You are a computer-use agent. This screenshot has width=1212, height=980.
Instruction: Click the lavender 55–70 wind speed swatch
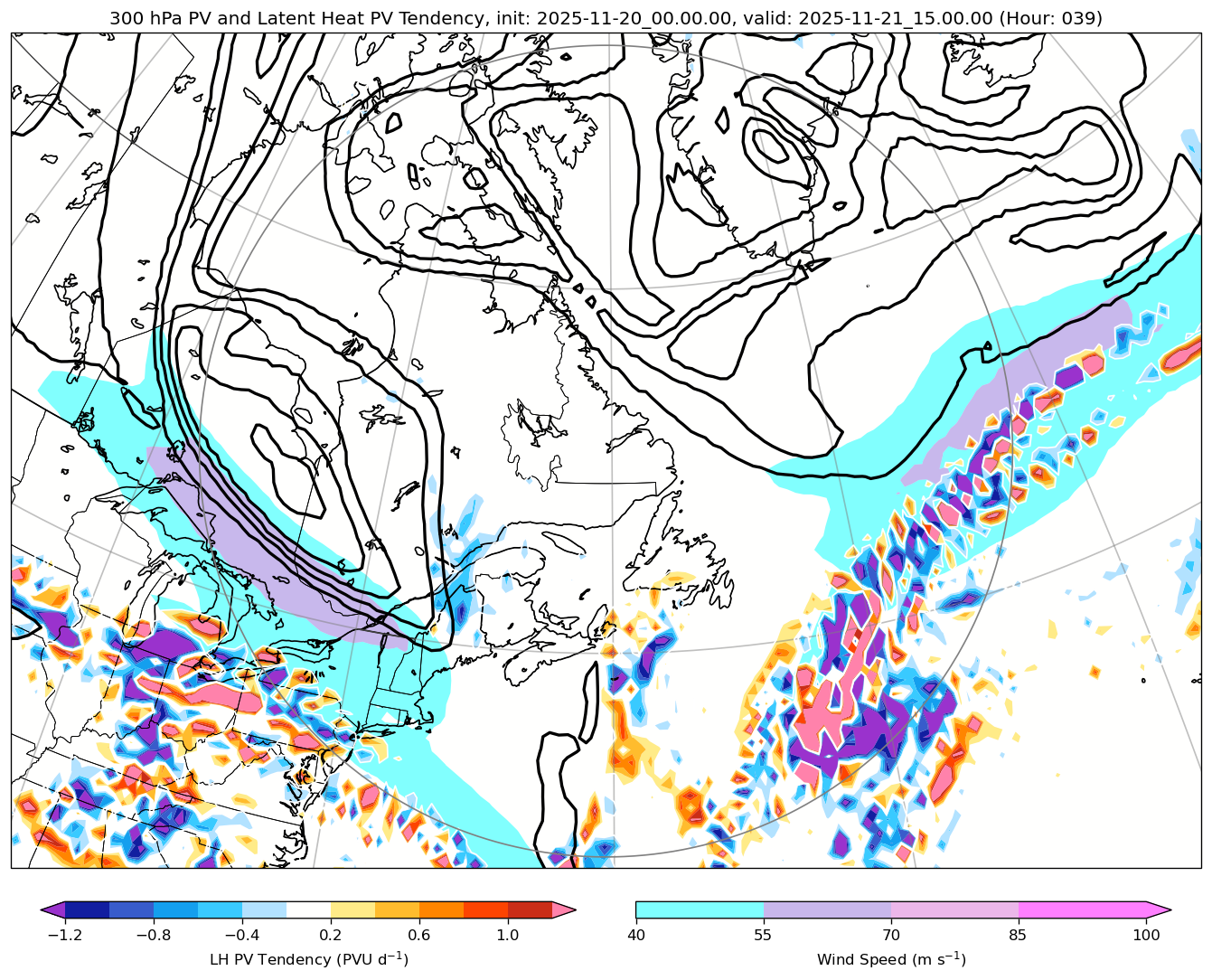827,909
